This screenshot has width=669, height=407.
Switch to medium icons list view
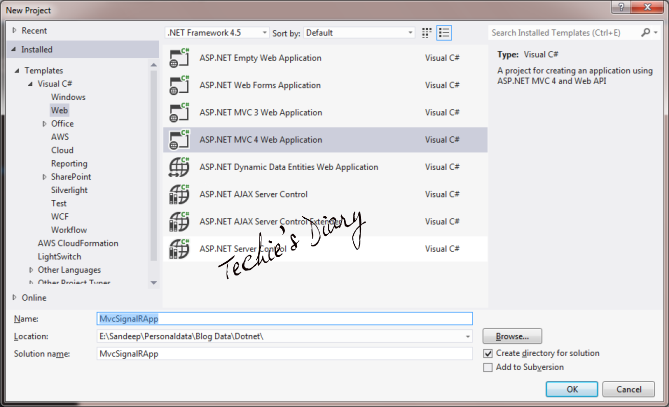(444, 33)
